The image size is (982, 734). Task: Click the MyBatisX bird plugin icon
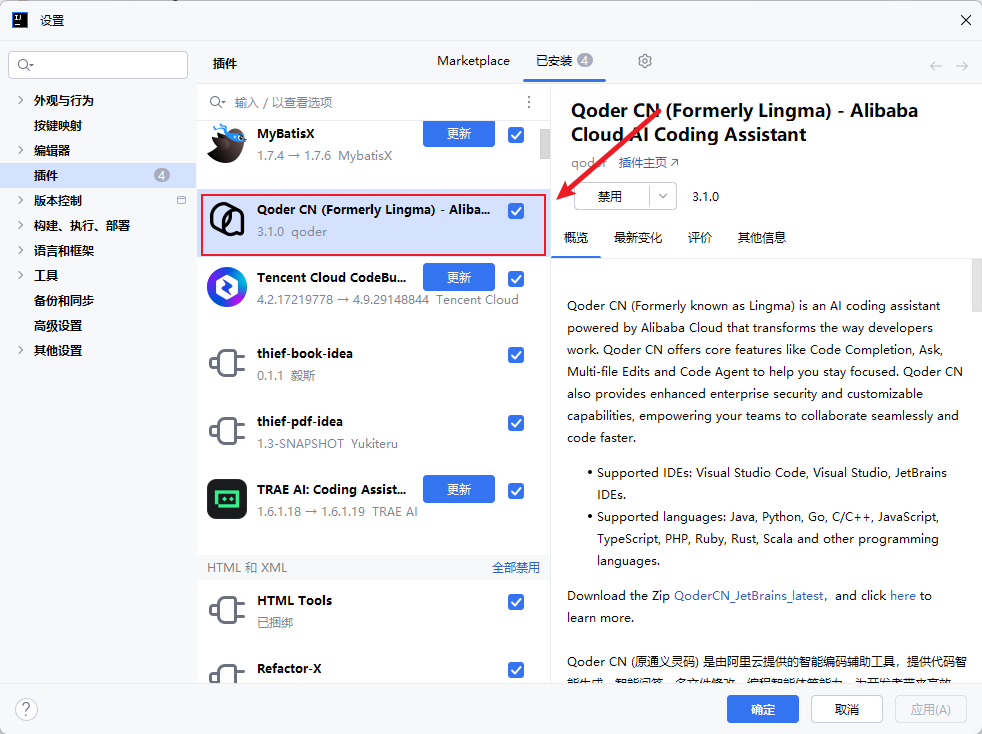(x=227, y=143)
